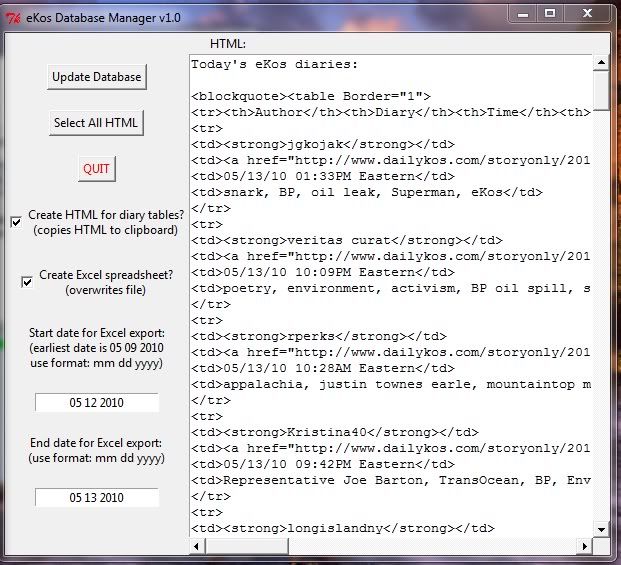Click the "HTML:" label above the text box
Viewport: 621px width, 565px height.
pyautogui.click(x=228, y=44)
